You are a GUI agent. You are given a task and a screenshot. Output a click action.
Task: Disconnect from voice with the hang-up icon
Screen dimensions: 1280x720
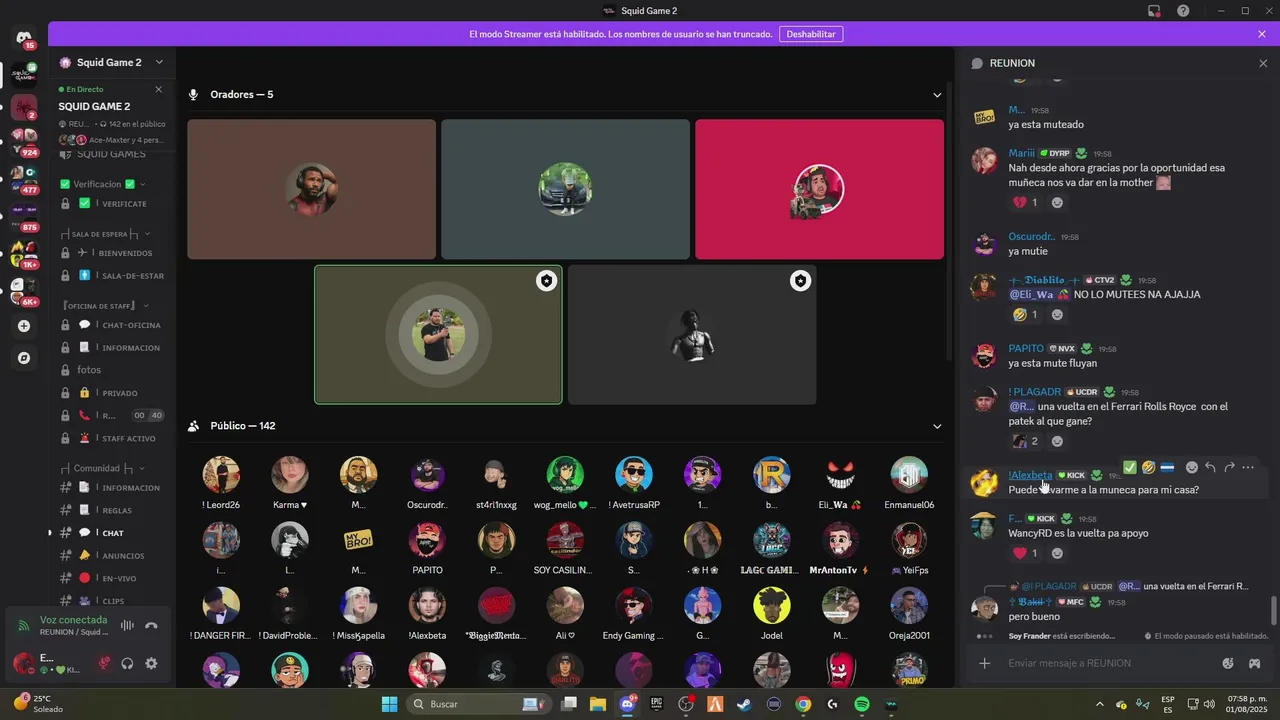(x=151, y=626)
